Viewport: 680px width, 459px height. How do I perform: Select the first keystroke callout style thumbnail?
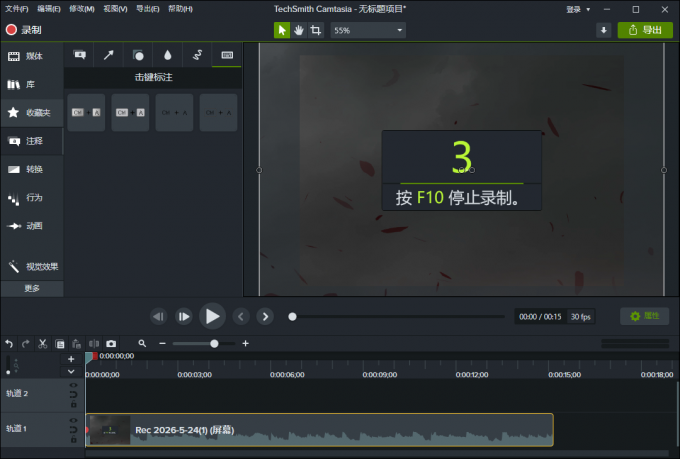86,112
